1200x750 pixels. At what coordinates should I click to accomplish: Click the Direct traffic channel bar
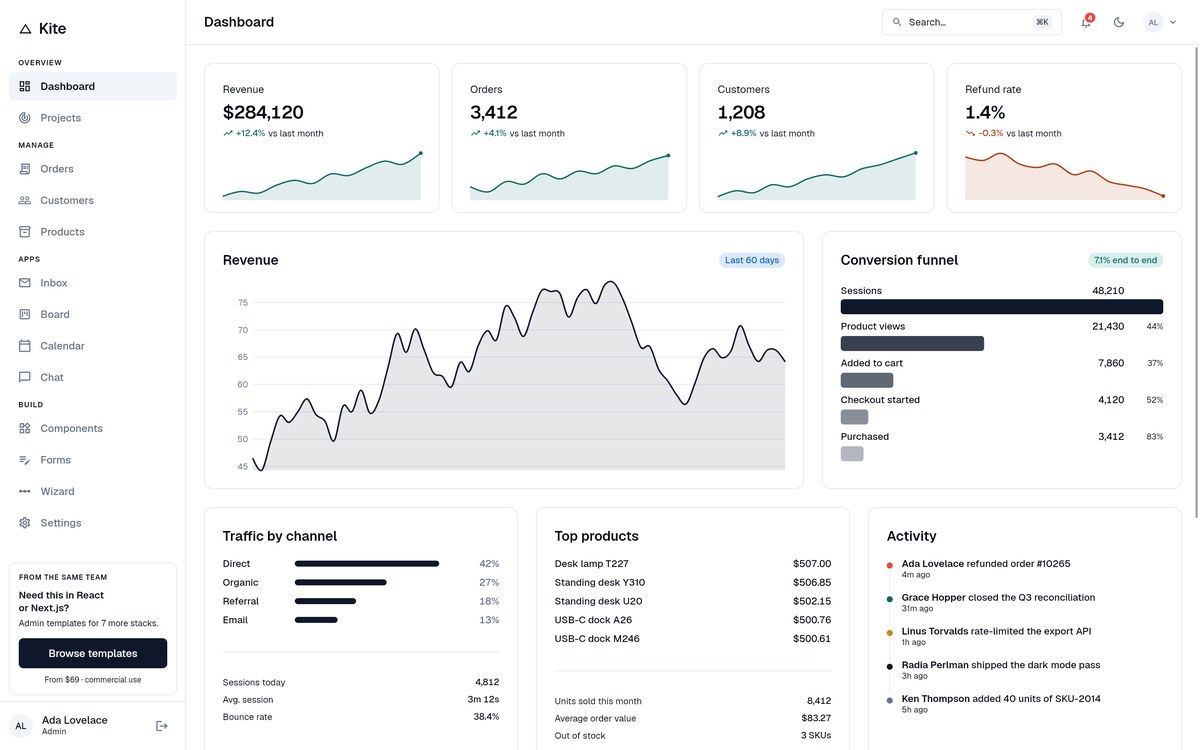click(367, 564)
